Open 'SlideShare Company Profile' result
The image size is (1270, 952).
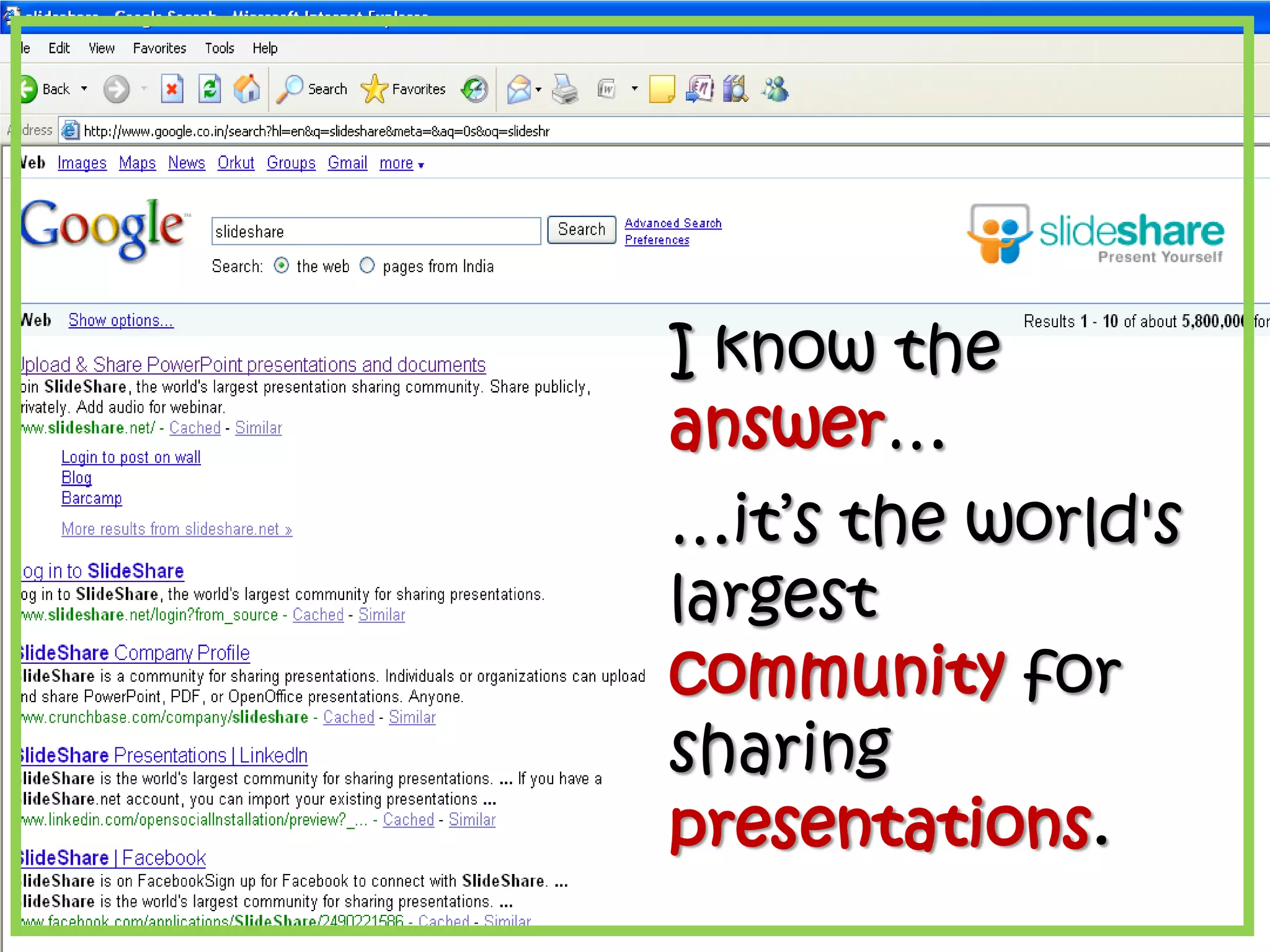pos(135,653)
